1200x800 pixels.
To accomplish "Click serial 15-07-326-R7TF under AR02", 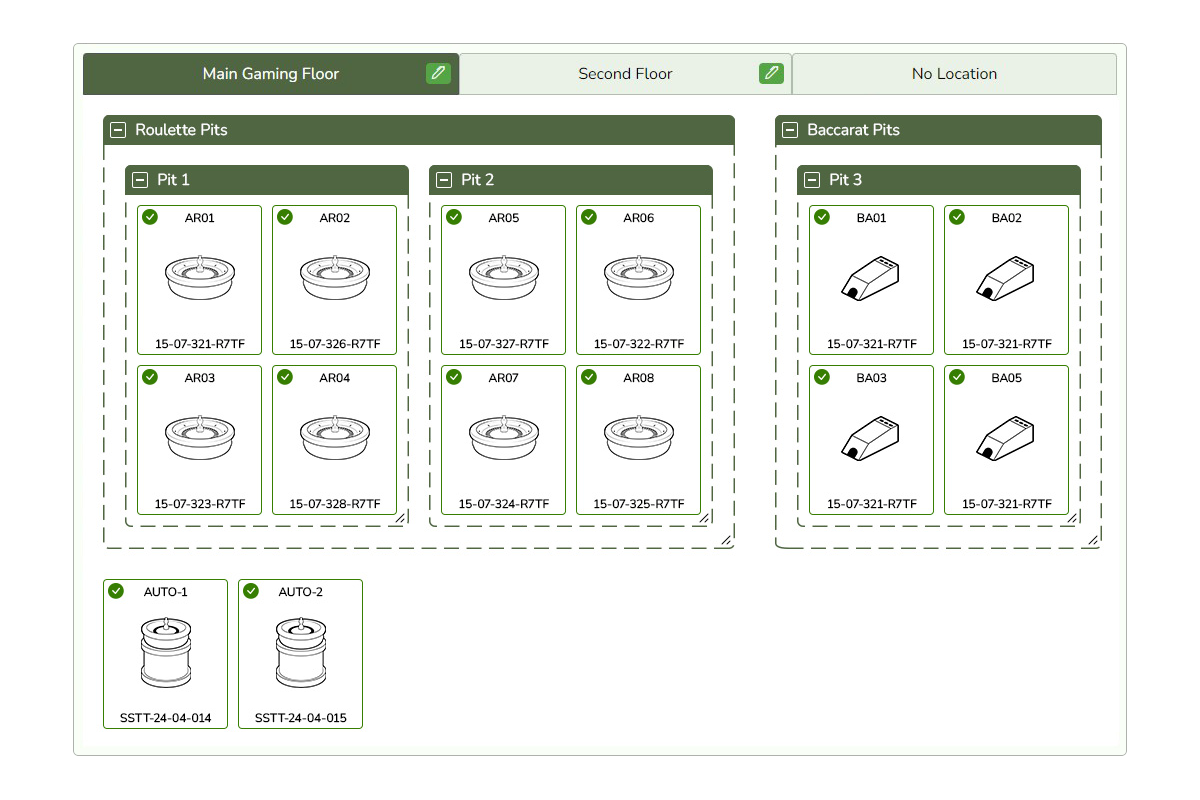I will coord(335,344).
